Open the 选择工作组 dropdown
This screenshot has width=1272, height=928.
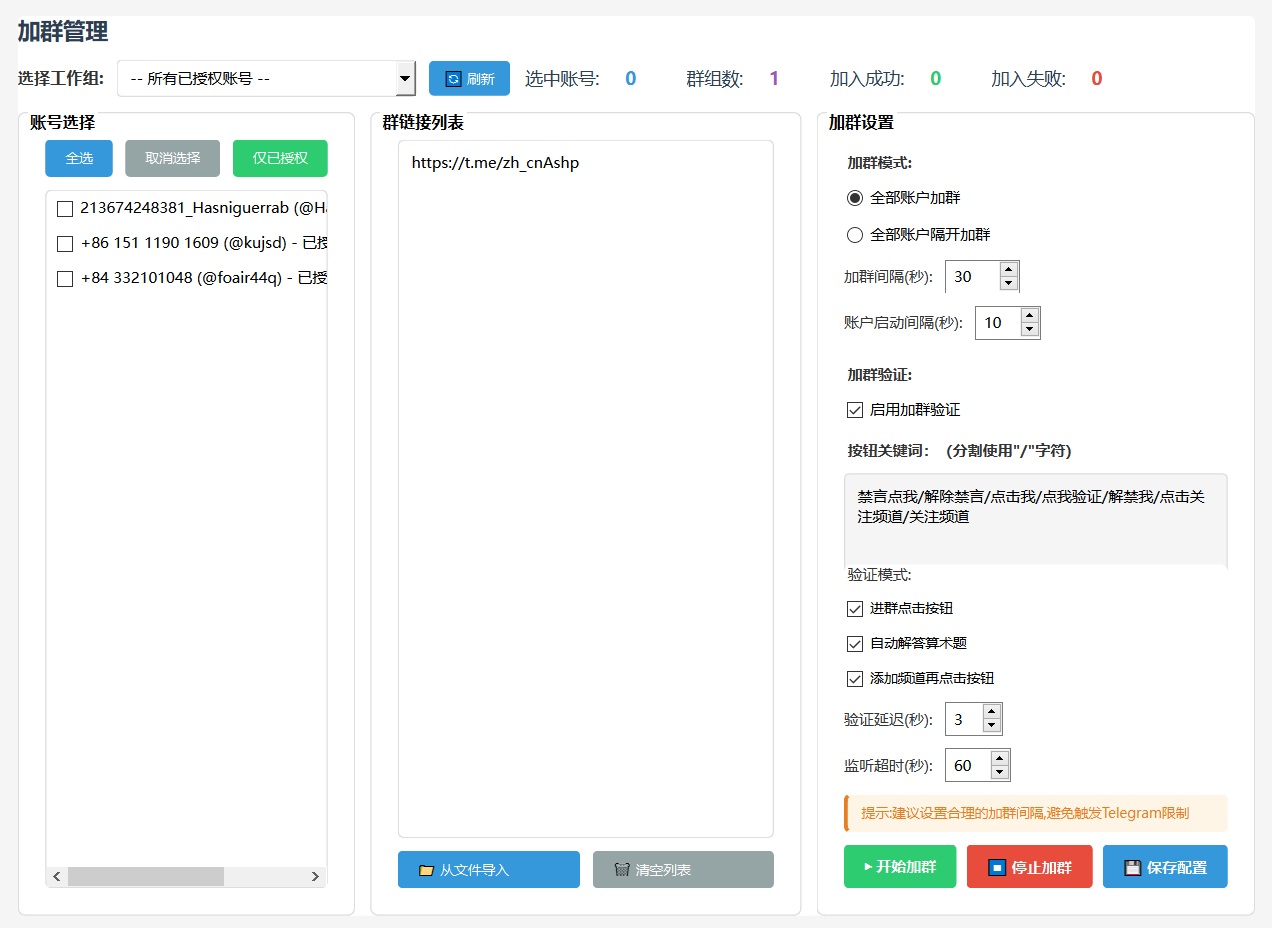click(x=266, y=78)
